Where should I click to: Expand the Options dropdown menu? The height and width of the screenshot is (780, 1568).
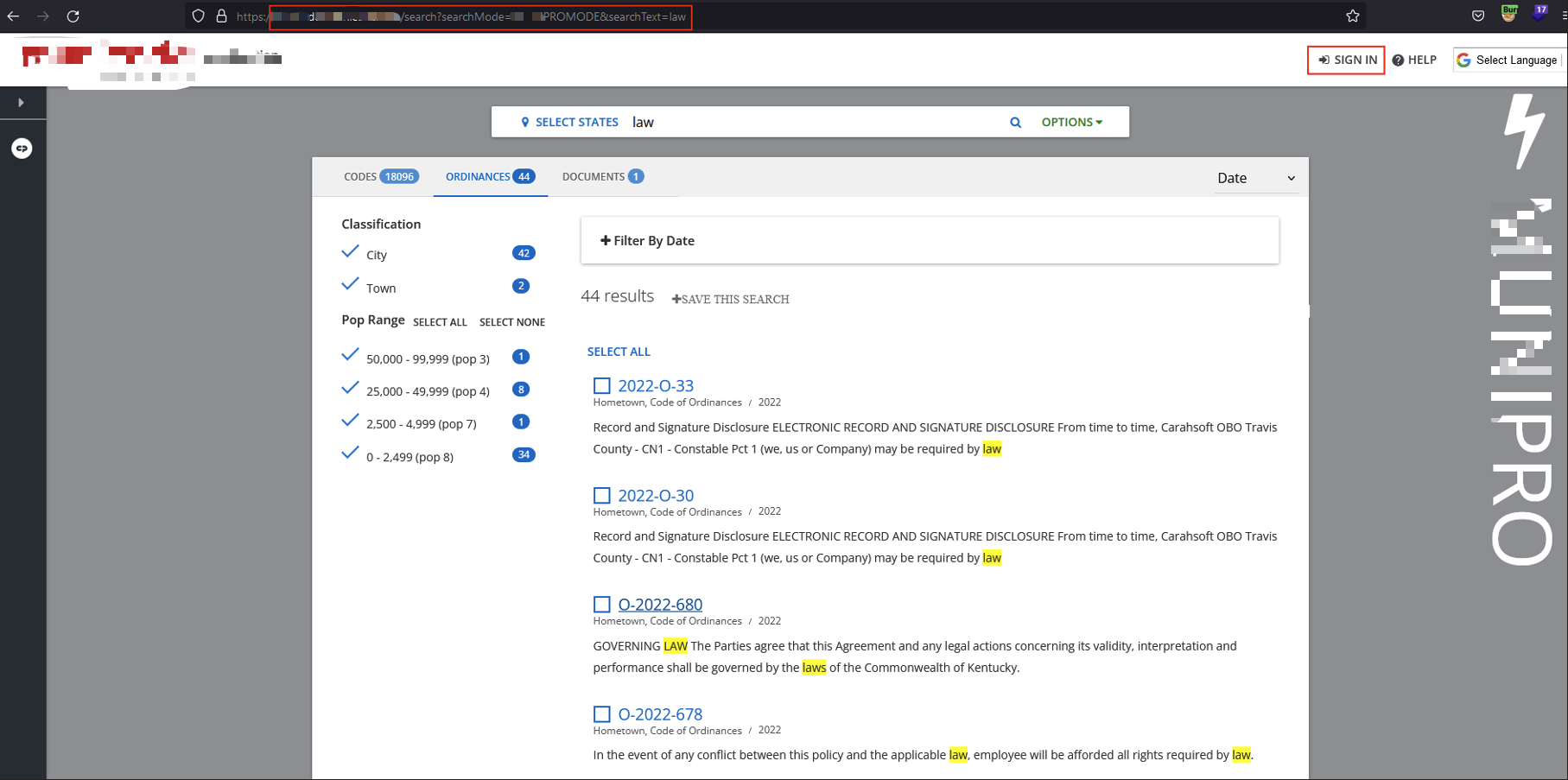(1071, 123)
